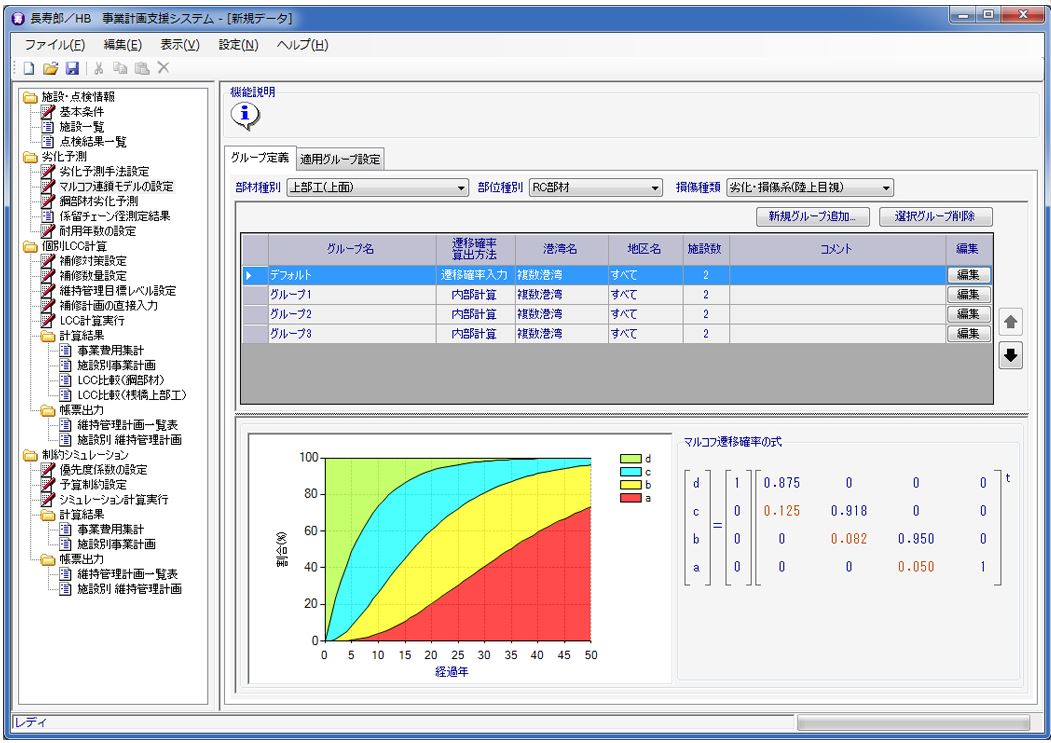Open the ファイル(F) menu

(x=54, y=45)
